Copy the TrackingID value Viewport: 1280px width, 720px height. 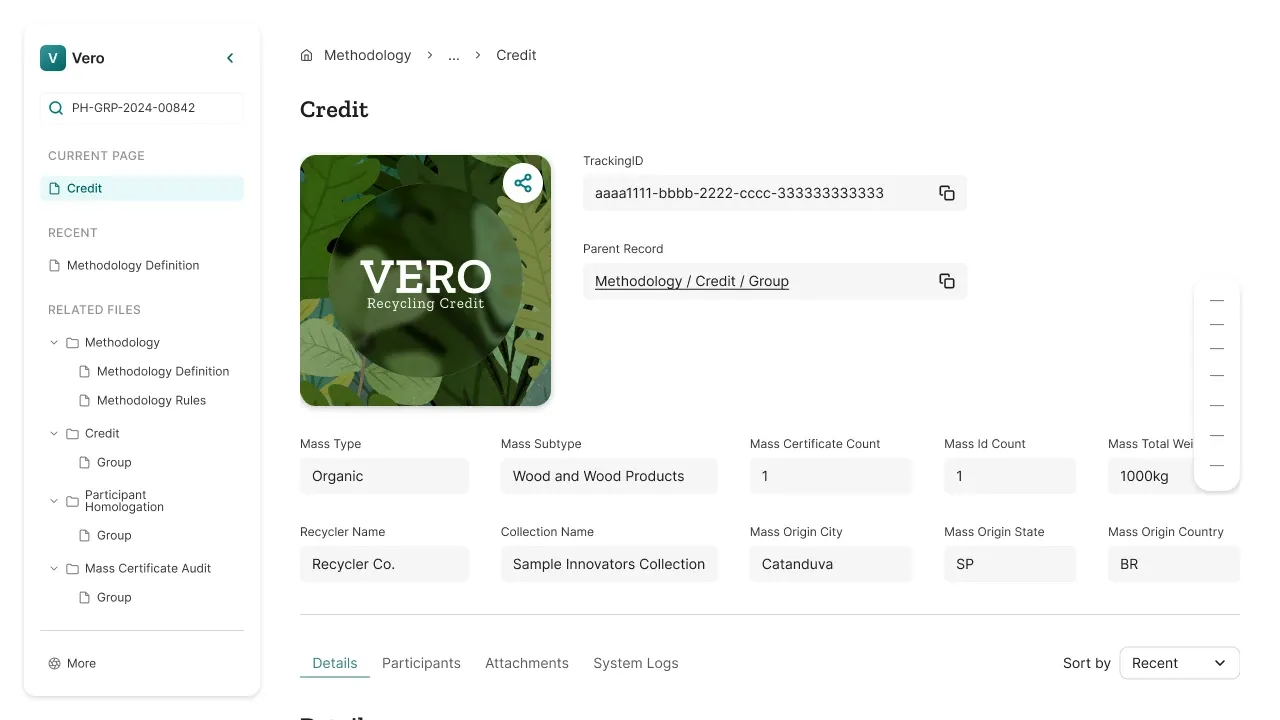click(x=946, y=193)
